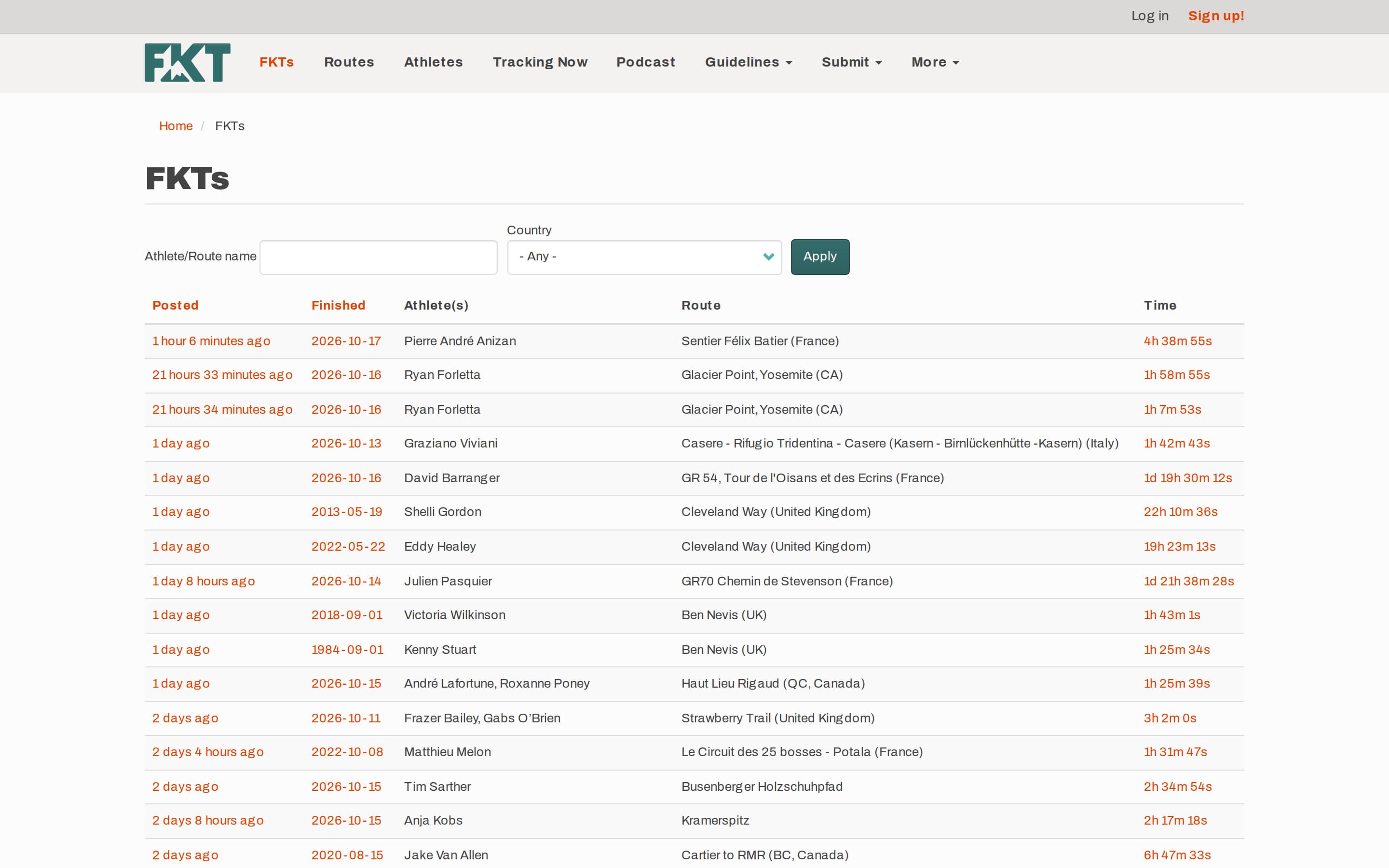This screenshot has width=1389, height=868.
Task: Click the 1d 19h 30m 12s time
Action: (1187, 478)
